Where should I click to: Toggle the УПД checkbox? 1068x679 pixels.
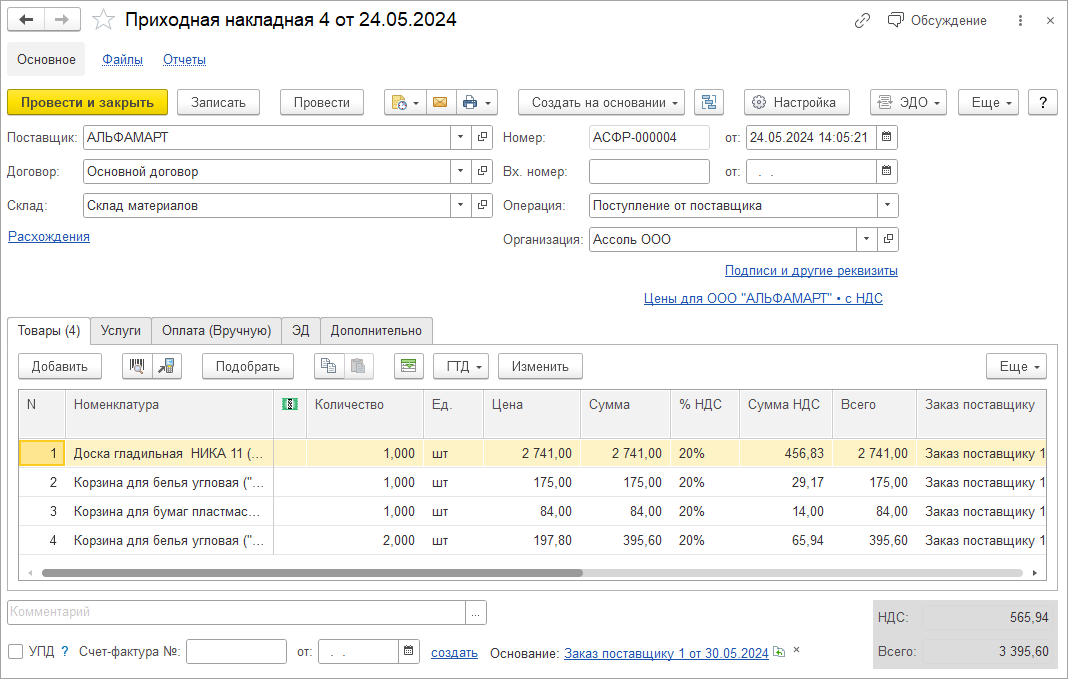click(16, 652)
